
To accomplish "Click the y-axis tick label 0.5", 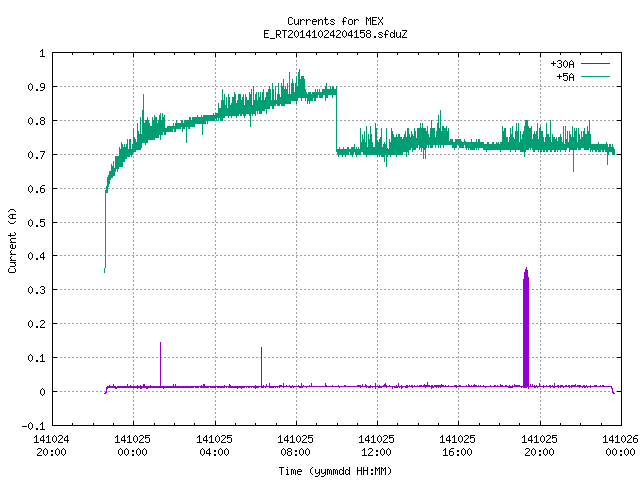I will 36,222.
